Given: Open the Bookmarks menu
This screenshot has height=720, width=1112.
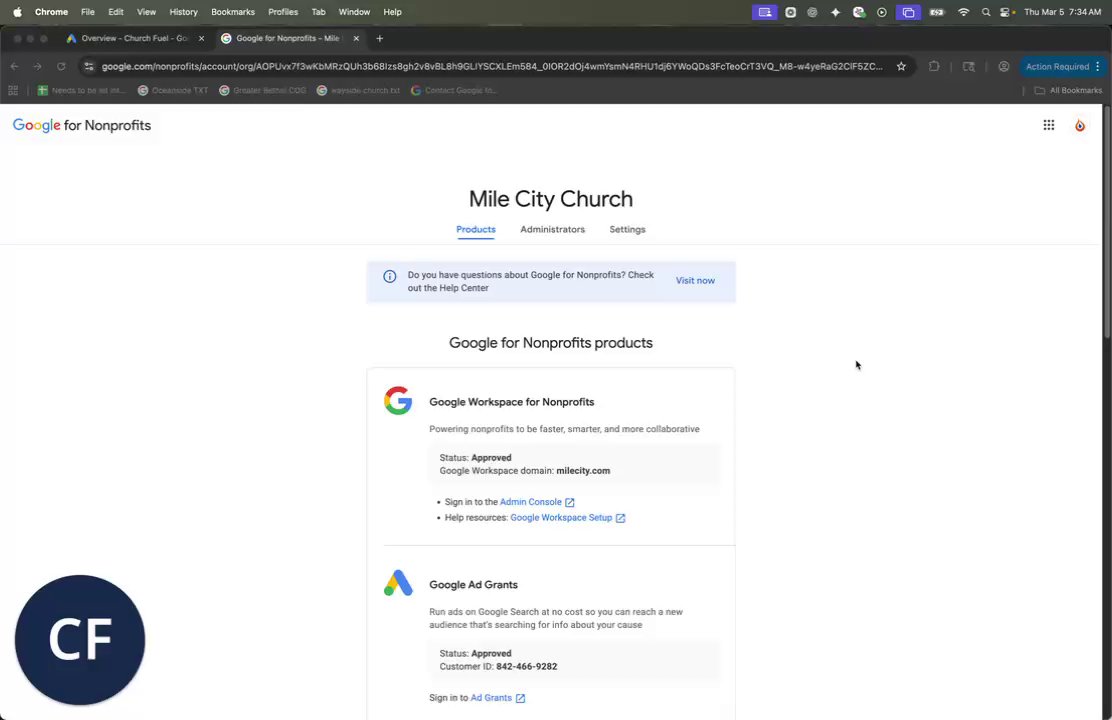Looking at the screenshot, I should point(233,12).
